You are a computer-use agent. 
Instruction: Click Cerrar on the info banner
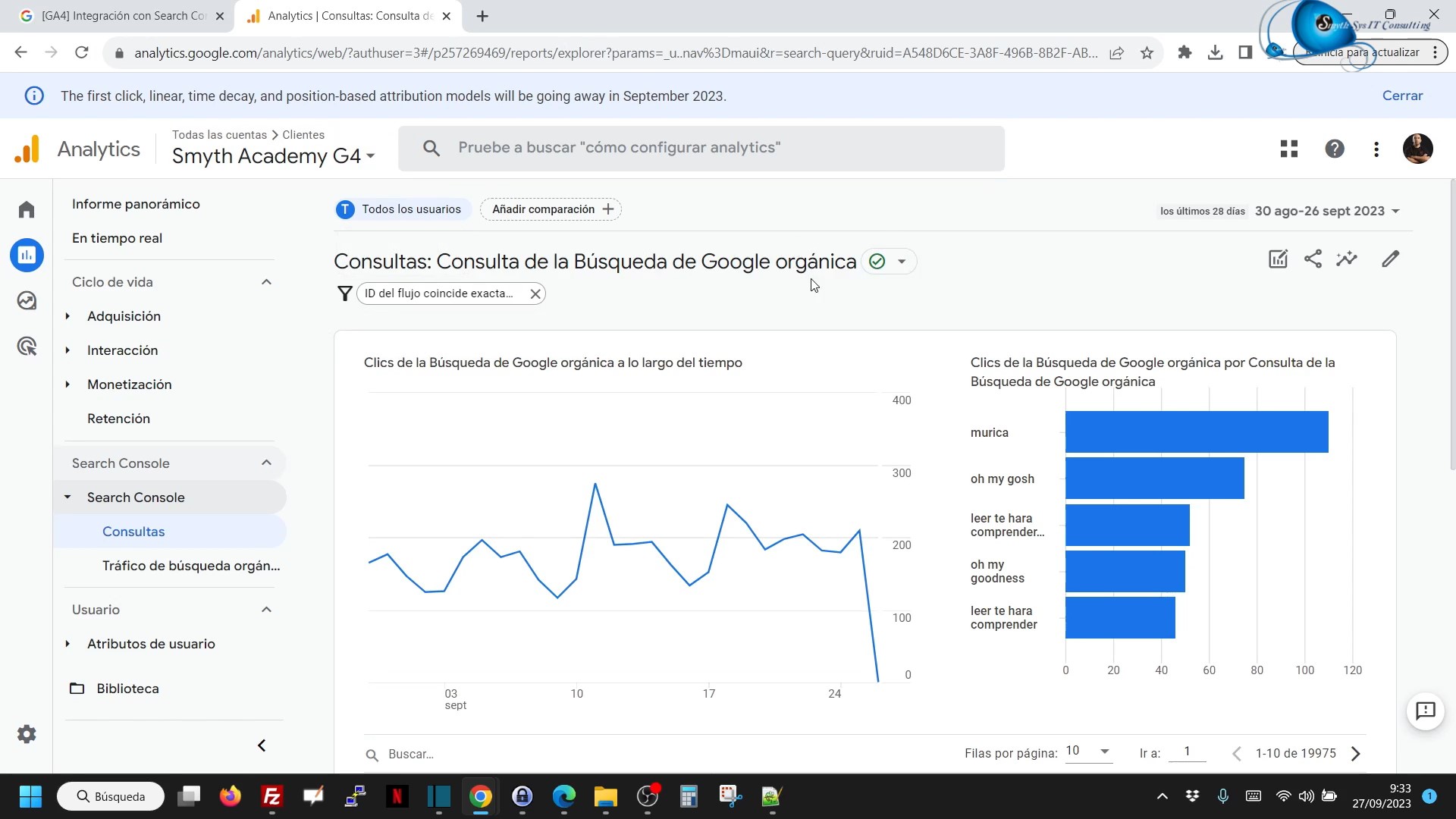1402,96
